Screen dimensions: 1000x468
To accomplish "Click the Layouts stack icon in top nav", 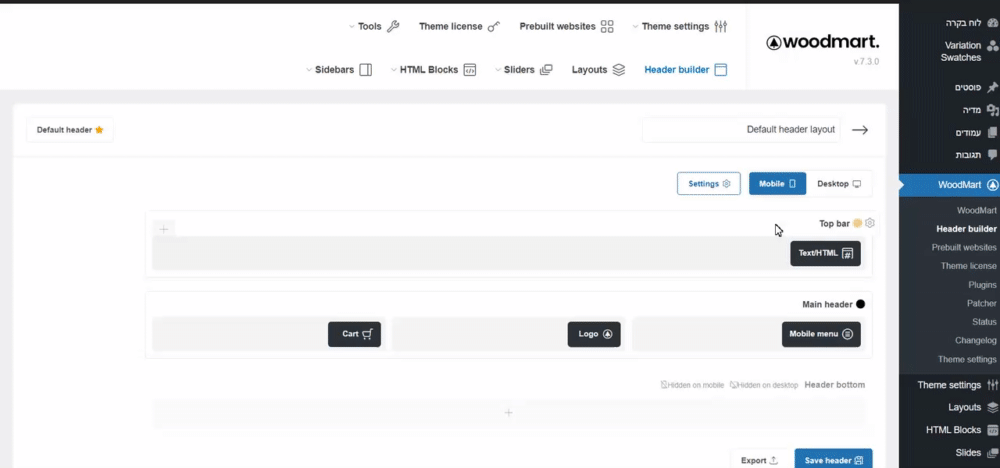I will pyautogui.click(x=619, y=69).
